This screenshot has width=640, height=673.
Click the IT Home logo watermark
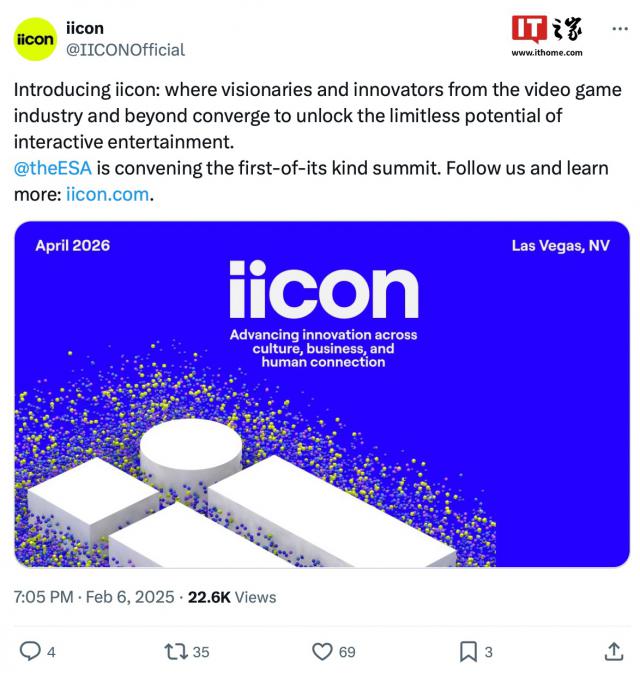[x=545, y=29]
